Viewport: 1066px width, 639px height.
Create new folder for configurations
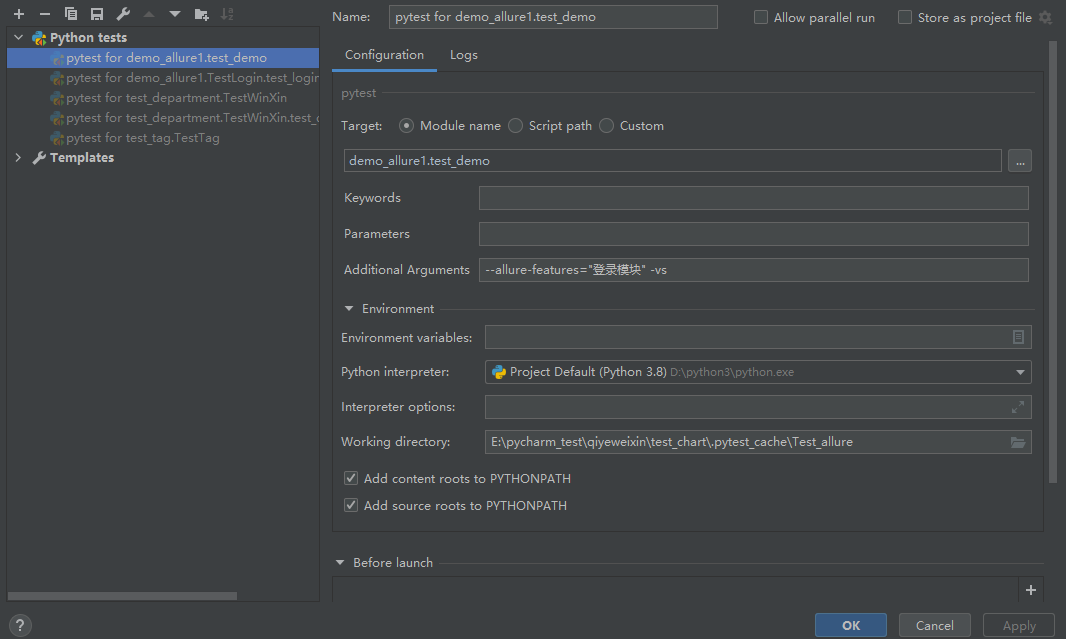tap(201, 14)
